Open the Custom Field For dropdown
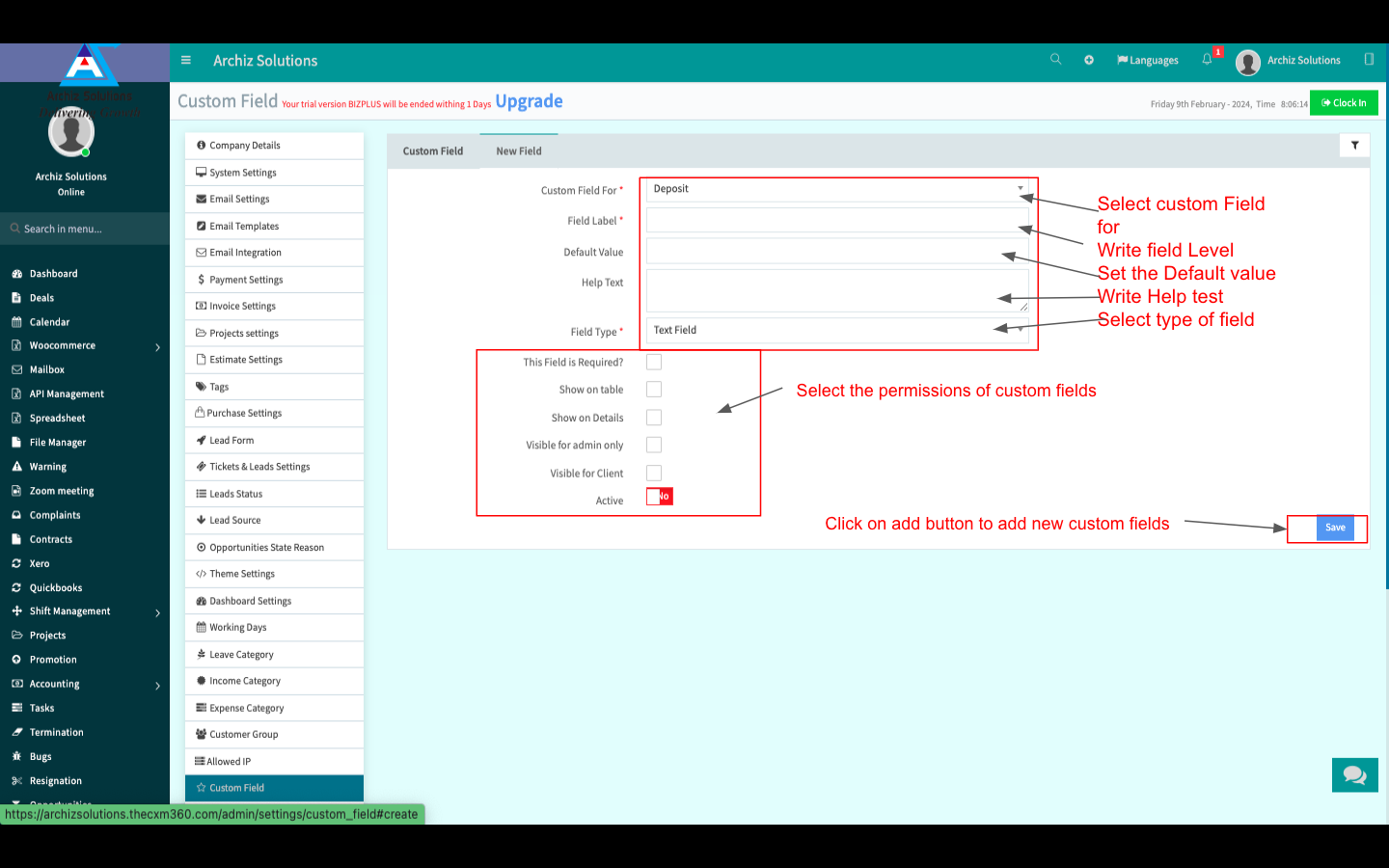This screenshot has width=1389, height=868. pos(836,189)
